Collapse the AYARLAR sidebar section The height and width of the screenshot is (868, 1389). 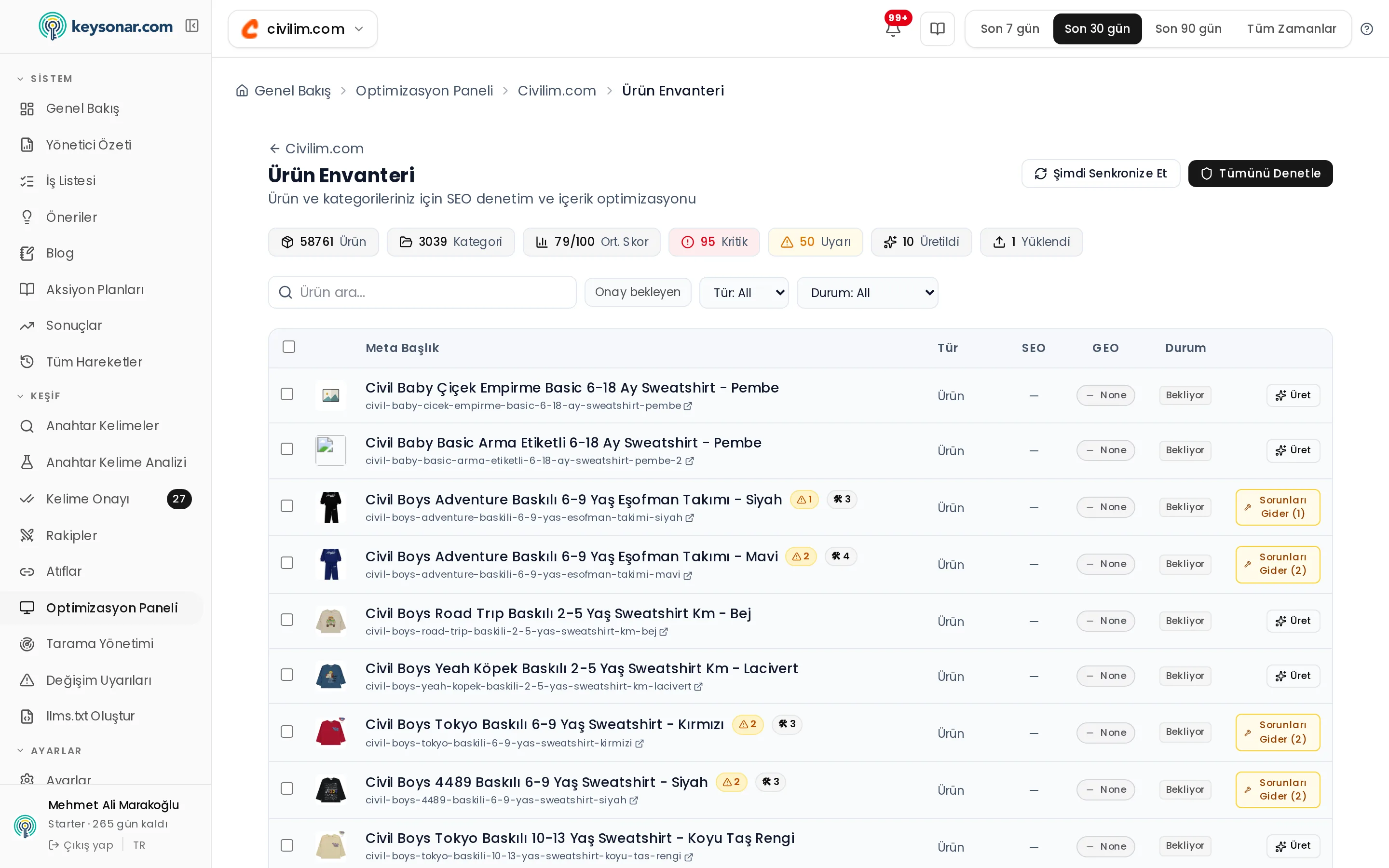(49, 751)
